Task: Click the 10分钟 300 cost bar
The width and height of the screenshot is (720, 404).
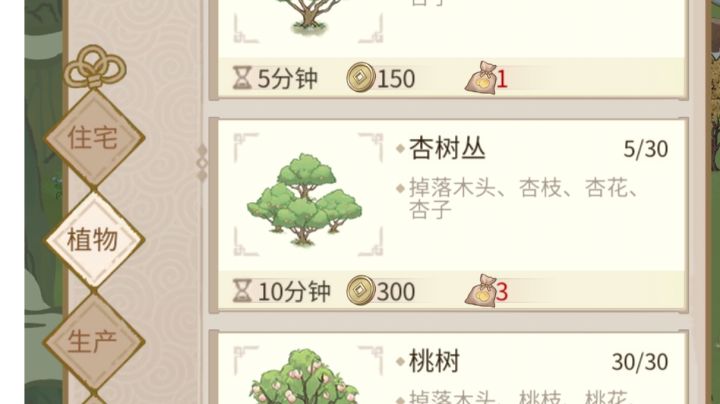Action: pos(451,291)
